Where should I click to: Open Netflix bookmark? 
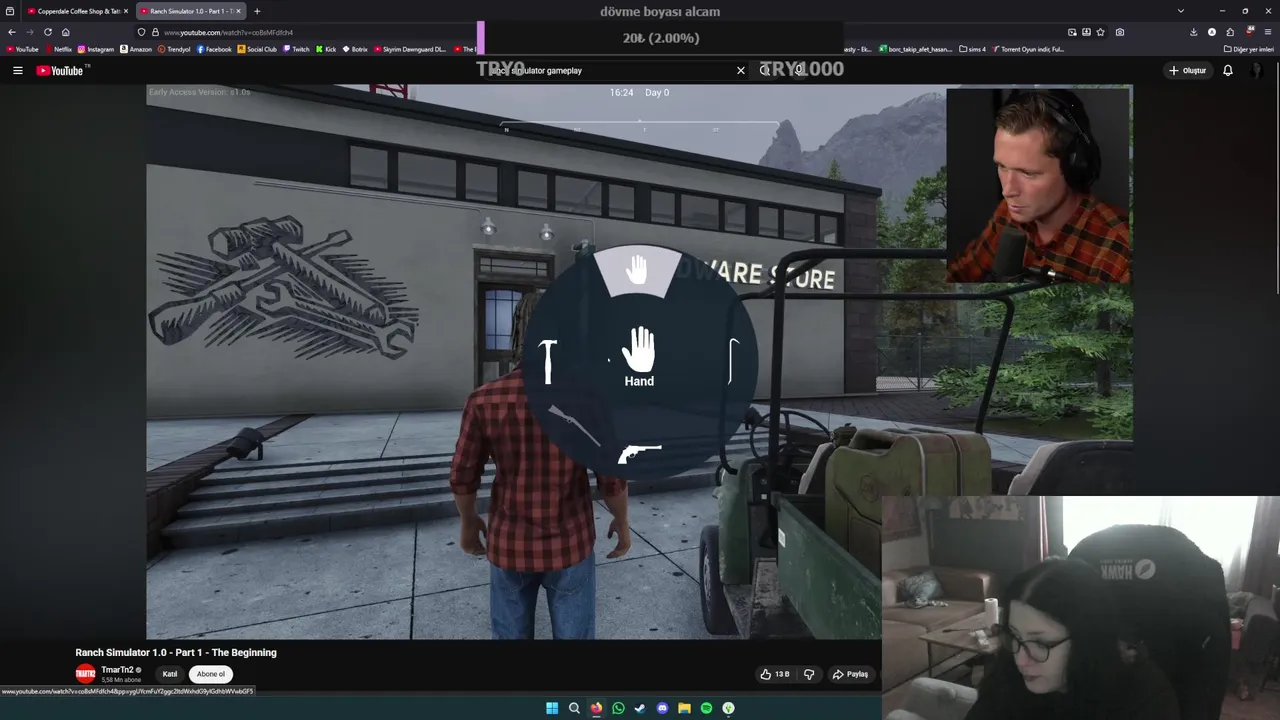point(58,49)
